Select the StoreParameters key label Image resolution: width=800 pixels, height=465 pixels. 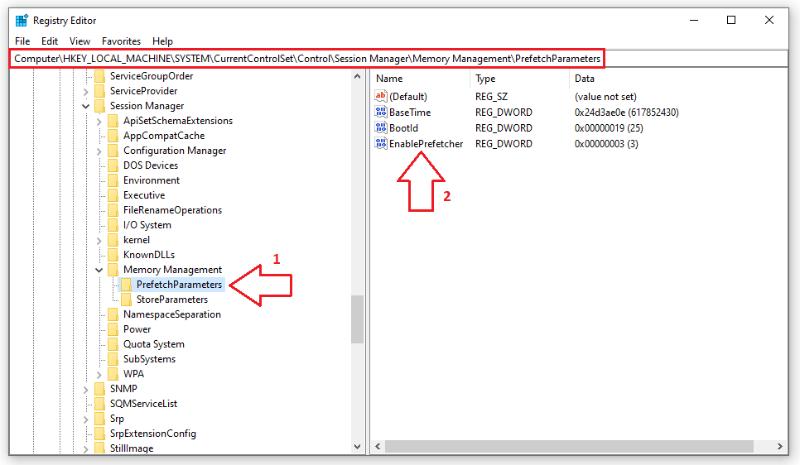[x=172, y=300]
